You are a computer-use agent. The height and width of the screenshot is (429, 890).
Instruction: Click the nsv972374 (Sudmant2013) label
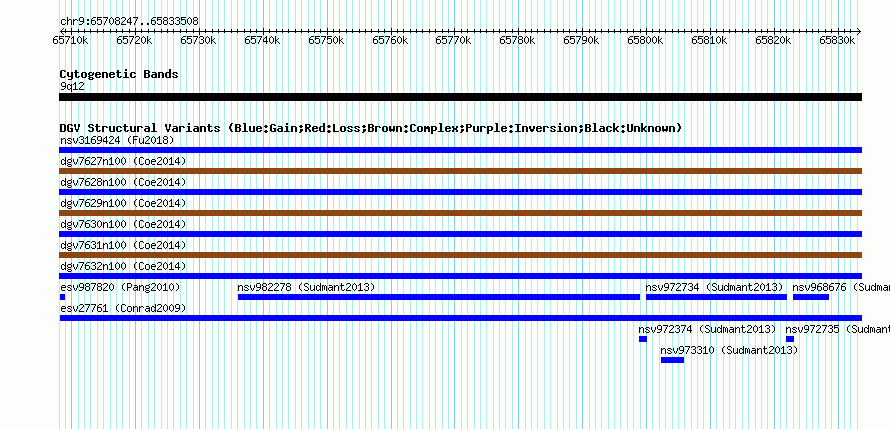[707, 329]
